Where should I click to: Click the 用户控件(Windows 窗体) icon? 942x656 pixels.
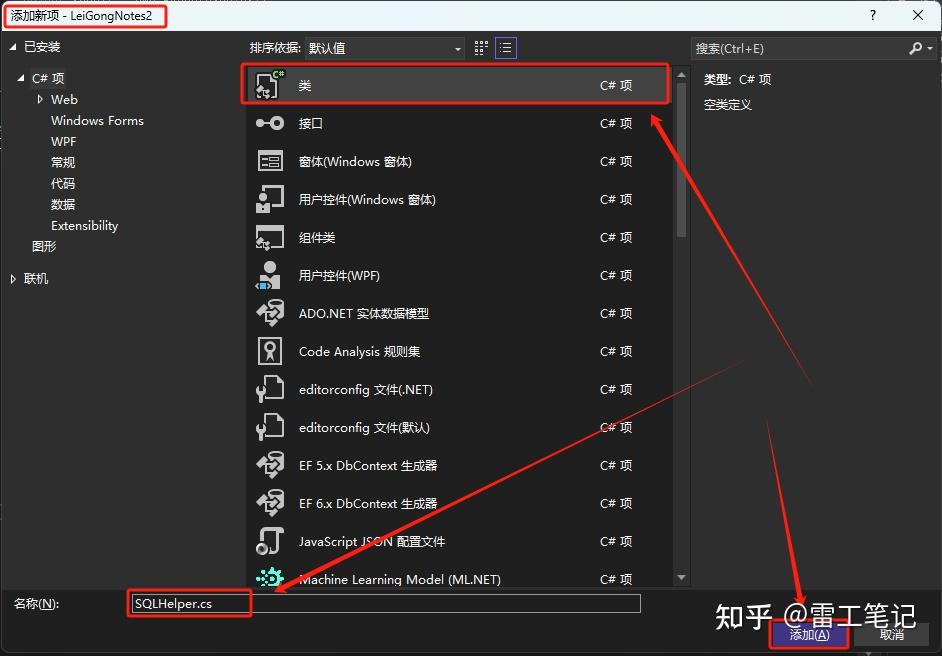(270, 199)
